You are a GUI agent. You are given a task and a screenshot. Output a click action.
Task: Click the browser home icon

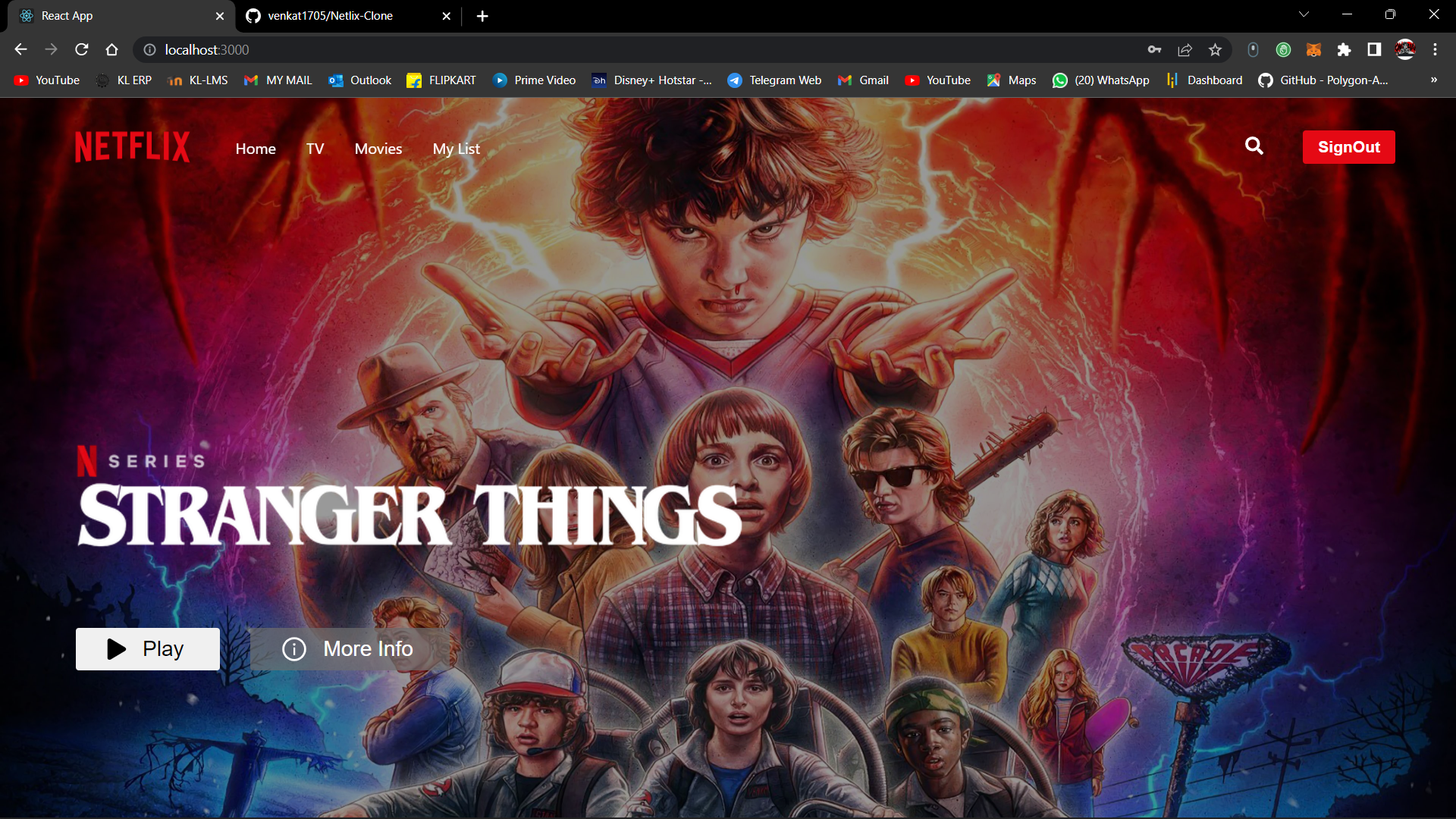(x=111, y=49)
